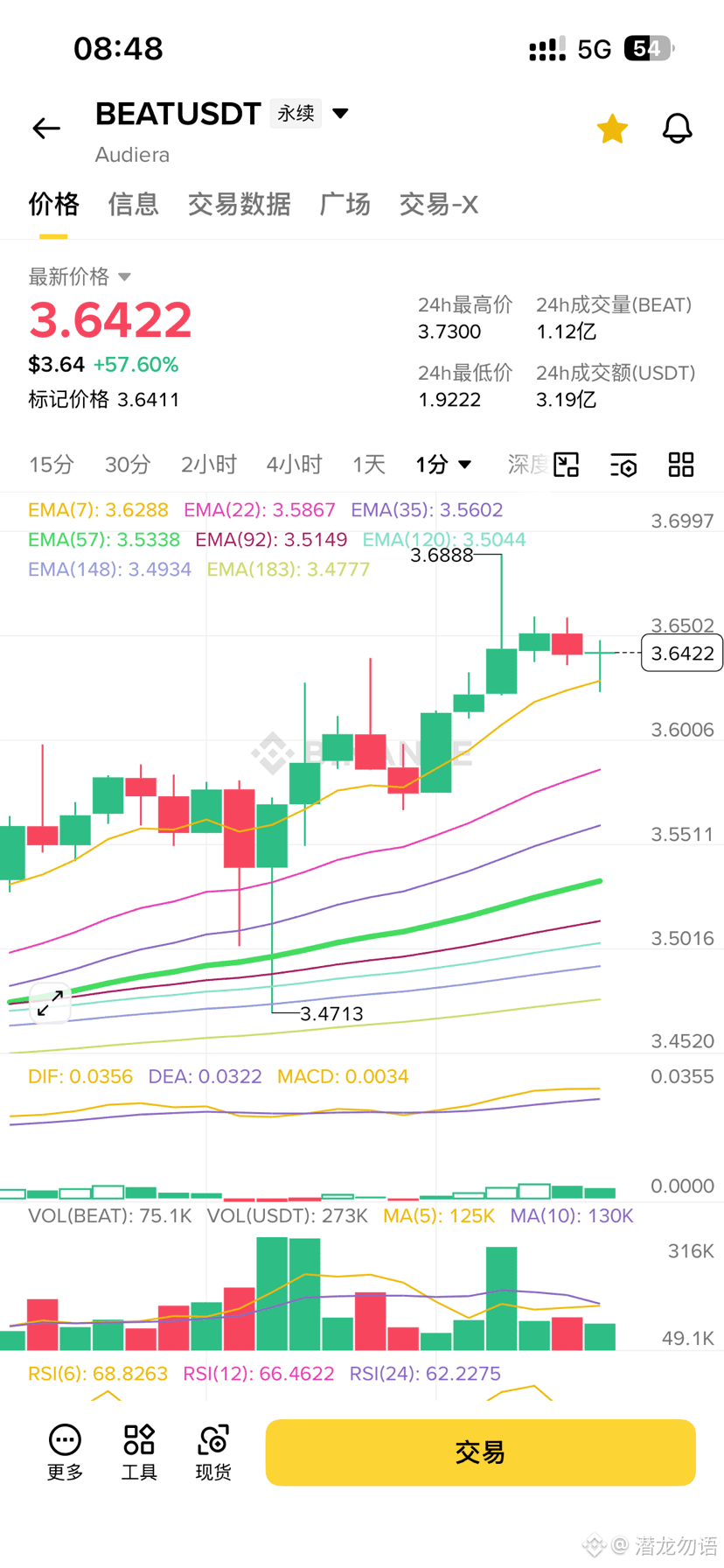The width and height of the screenshot is (724, 1568).
Task: Open the four-square grid layout icon
Action: pos(681,465)
